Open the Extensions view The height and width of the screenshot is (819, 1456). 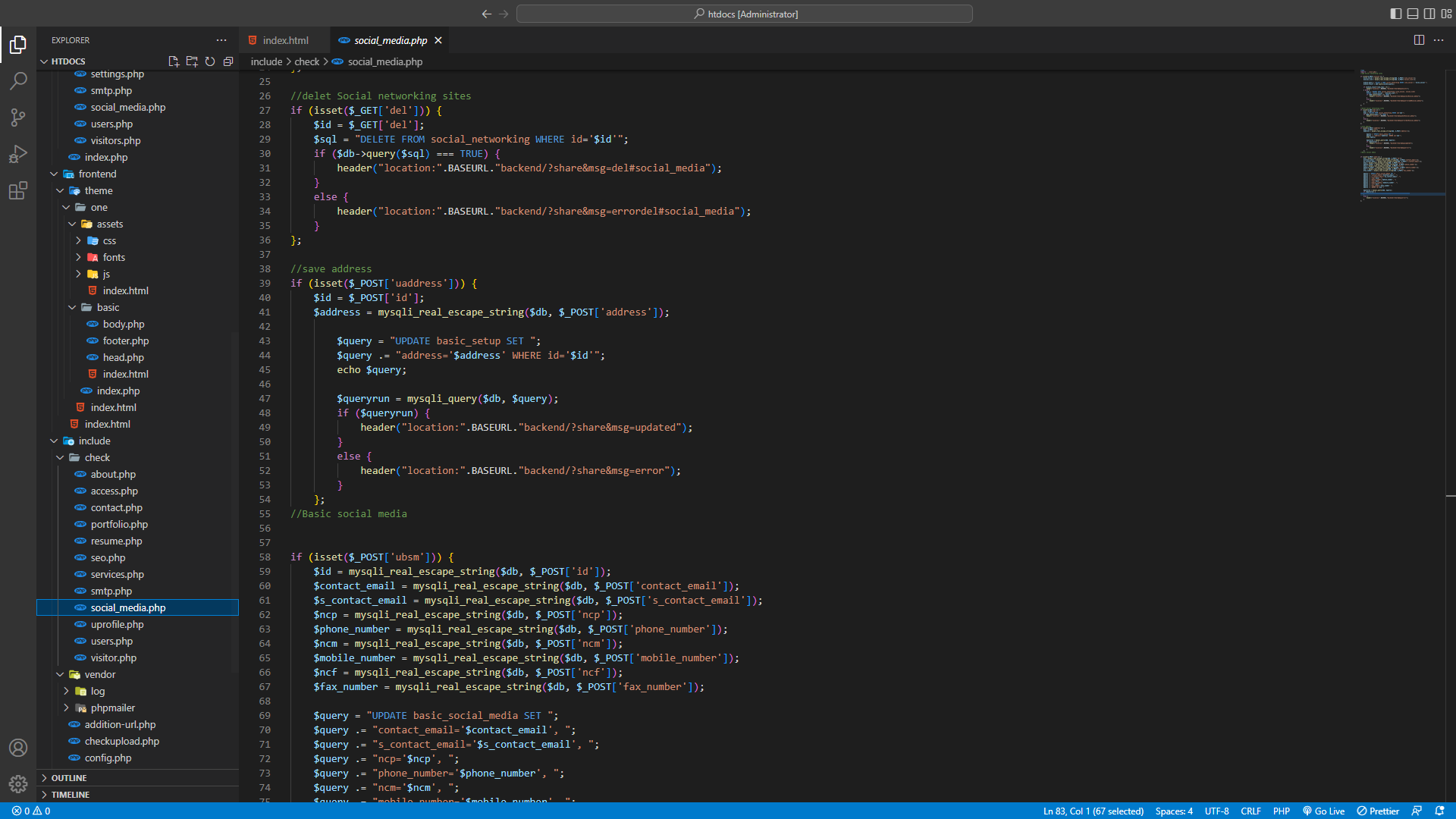click(18, 190)
